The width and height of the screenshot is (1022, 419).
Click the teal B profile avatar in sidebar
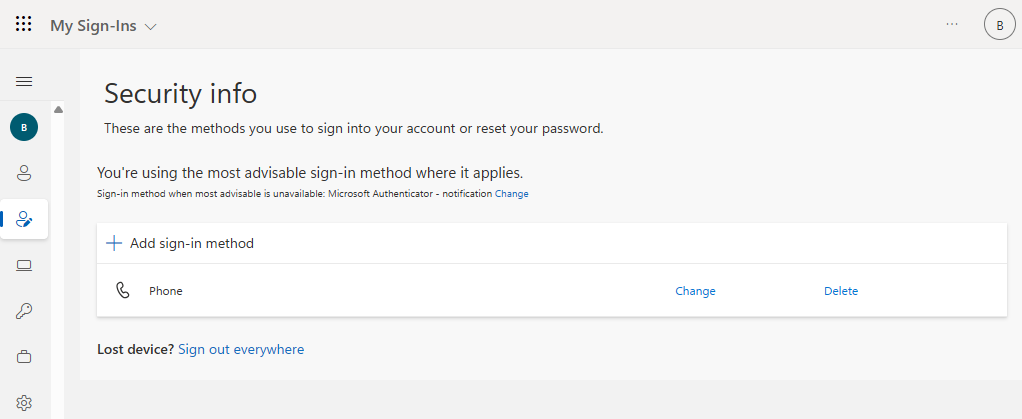pos(24,127)
